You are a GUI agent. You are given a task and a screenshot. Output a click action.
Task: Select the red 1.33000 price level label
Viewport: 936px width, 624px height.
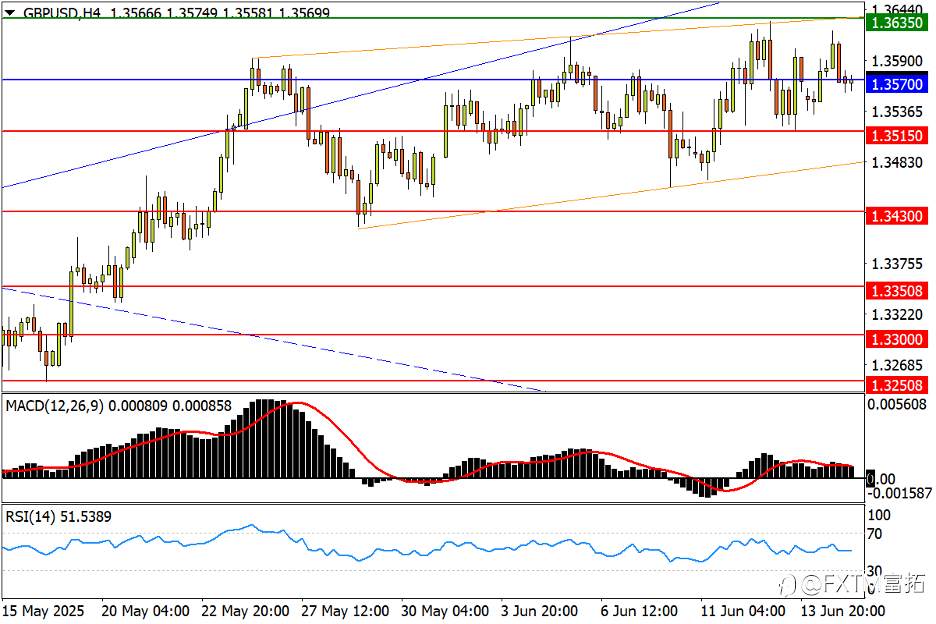[897, 339]
